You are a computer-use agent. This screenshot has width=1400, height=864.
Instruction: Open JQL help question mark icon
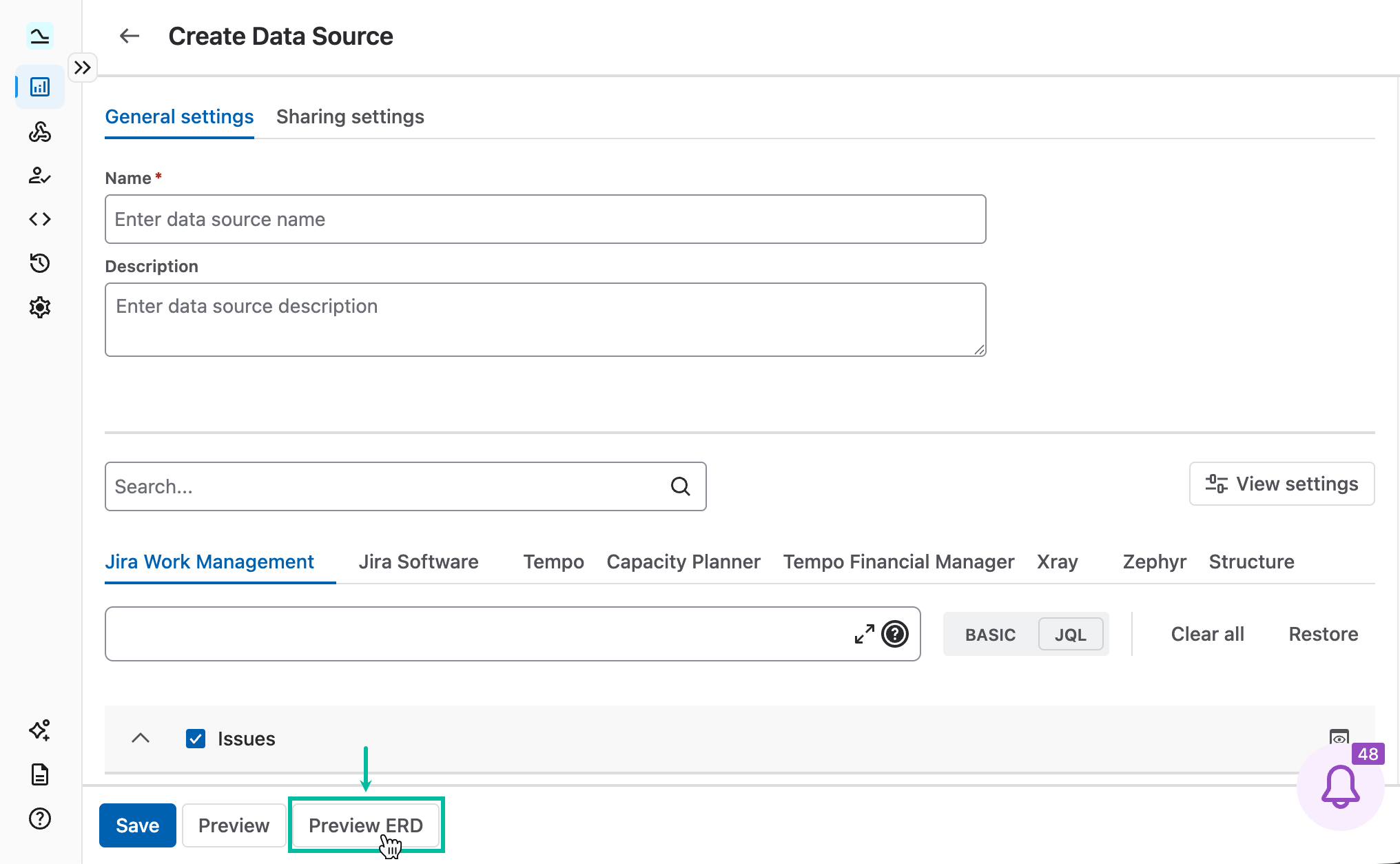click(895, 634)
